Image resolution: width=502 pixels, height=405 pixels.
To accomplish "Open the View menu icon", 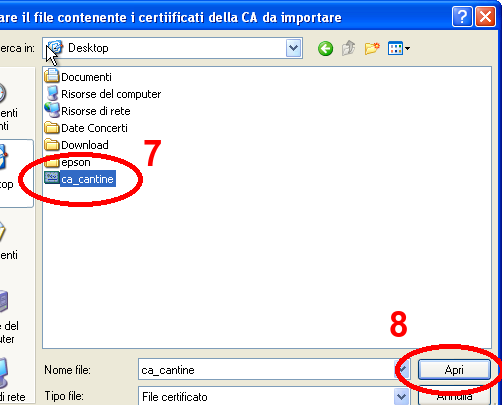I will click(x=399, y=49).
